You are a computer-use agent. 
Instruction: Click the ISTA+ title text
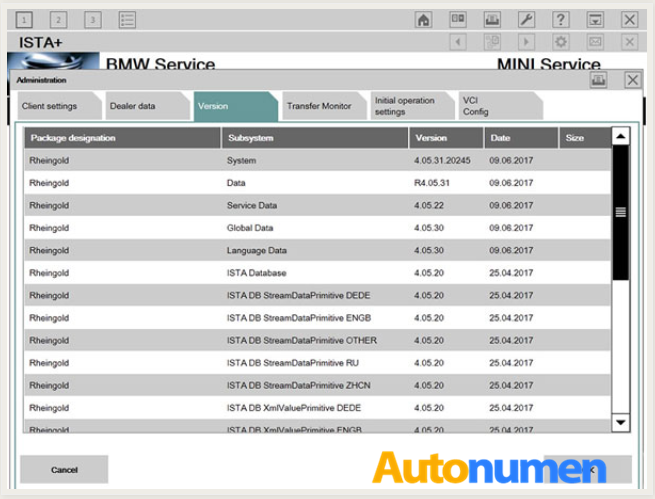click(41, 42)
